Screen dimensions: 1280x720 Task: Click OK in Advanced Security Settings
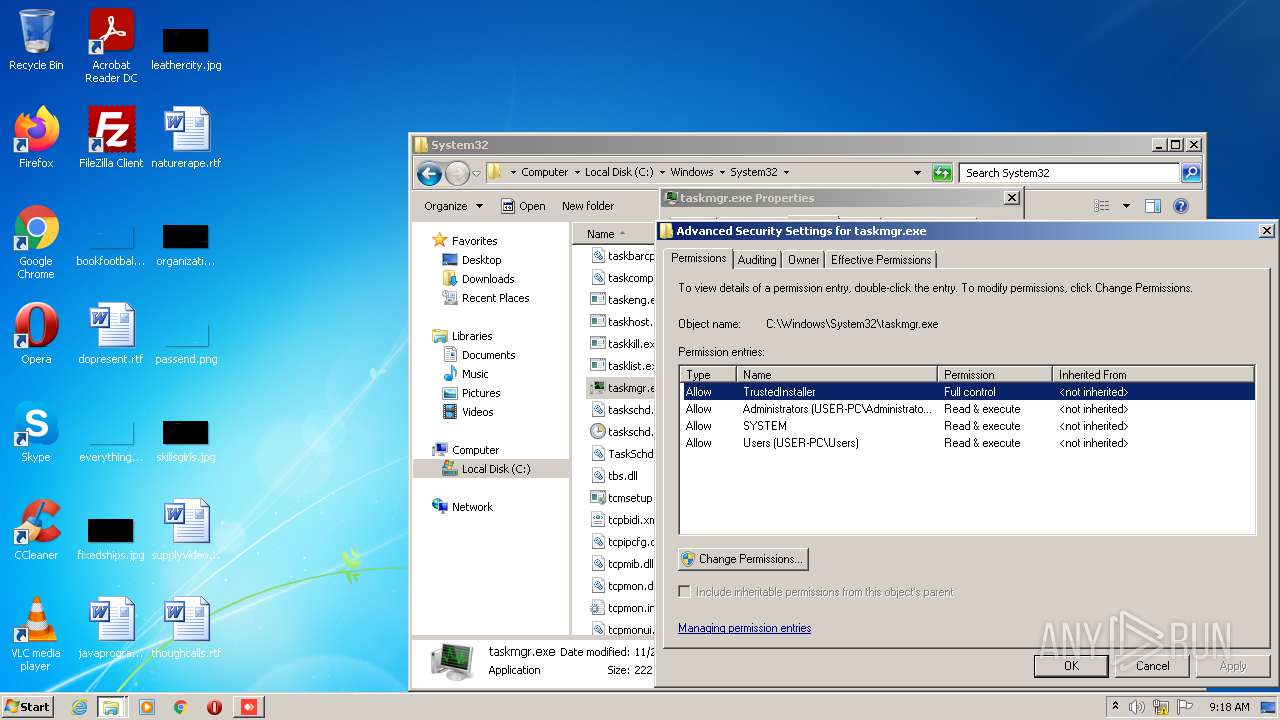[x=1071, y=665]
